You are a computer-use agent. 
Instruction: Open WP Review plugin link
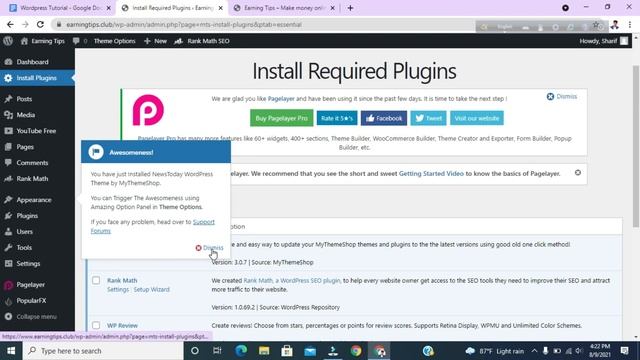[x=122, y=325]
